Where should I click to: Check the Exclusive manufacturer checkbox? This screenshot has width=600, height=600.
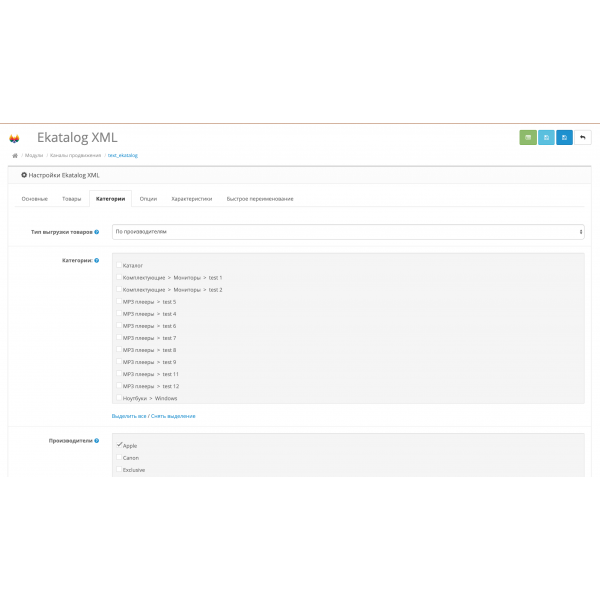coord(119,469)
